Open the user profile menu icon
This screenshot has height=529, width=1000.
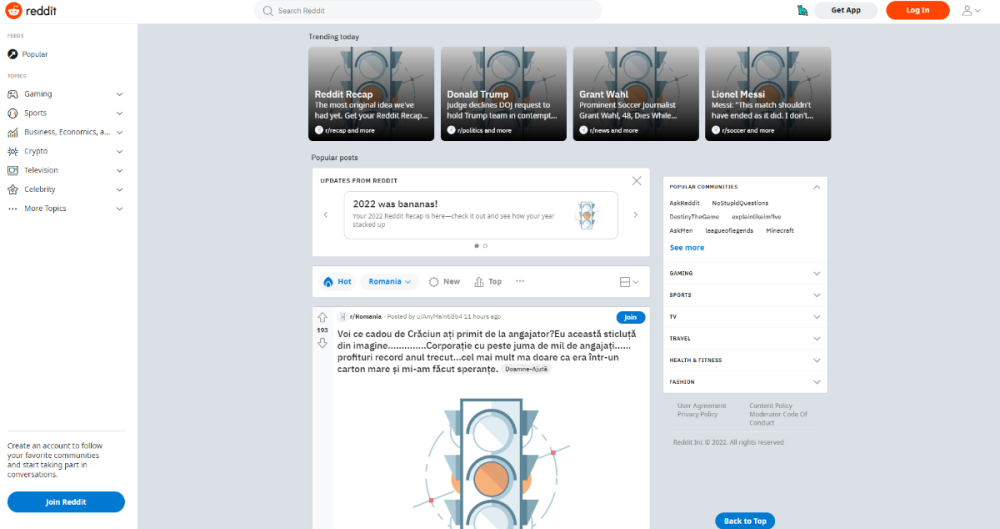coord(971,11)
